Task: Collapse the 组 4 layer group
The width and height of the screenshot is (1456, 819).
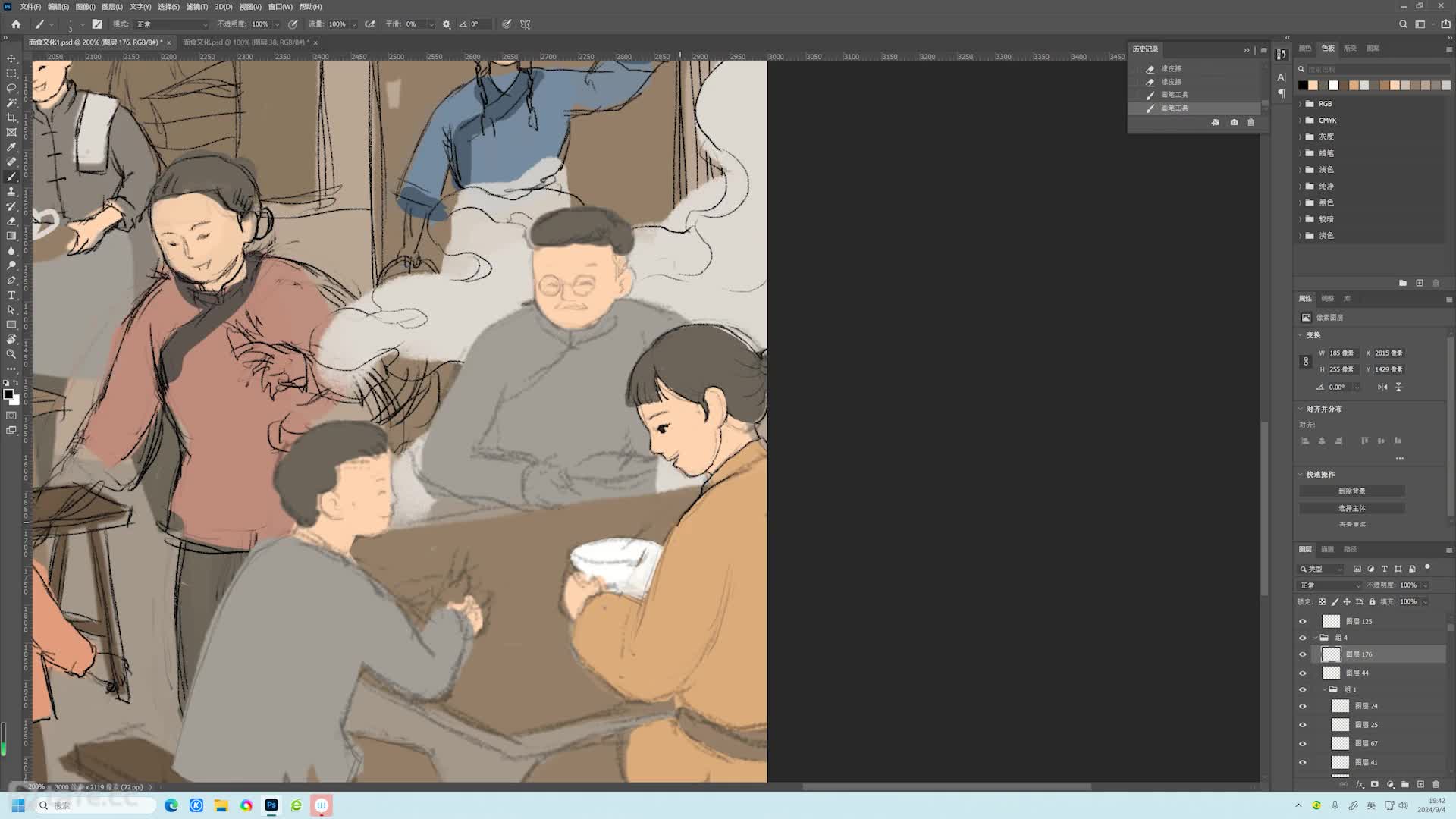Action: point(1316,638)
